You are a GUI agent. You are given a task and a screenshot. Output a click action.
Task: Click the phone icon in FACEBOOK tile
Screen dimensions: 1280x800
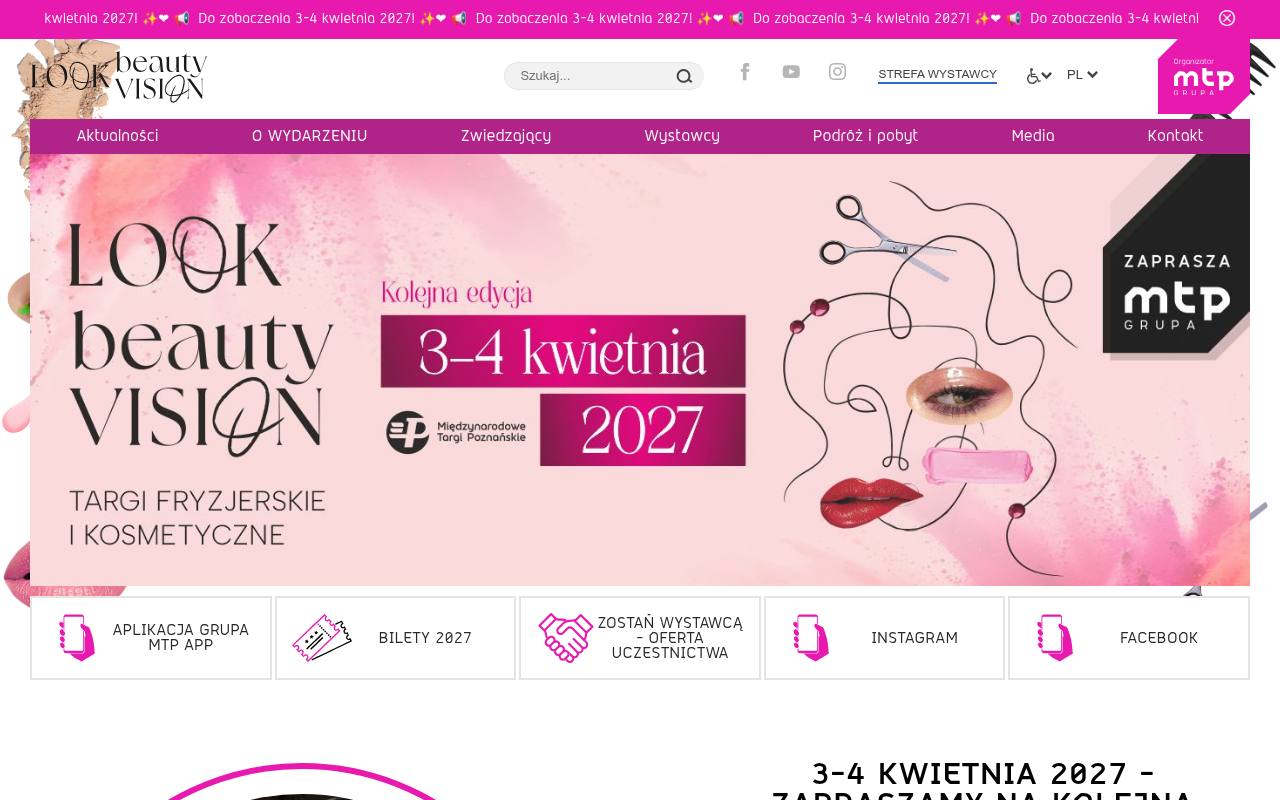1055,638
